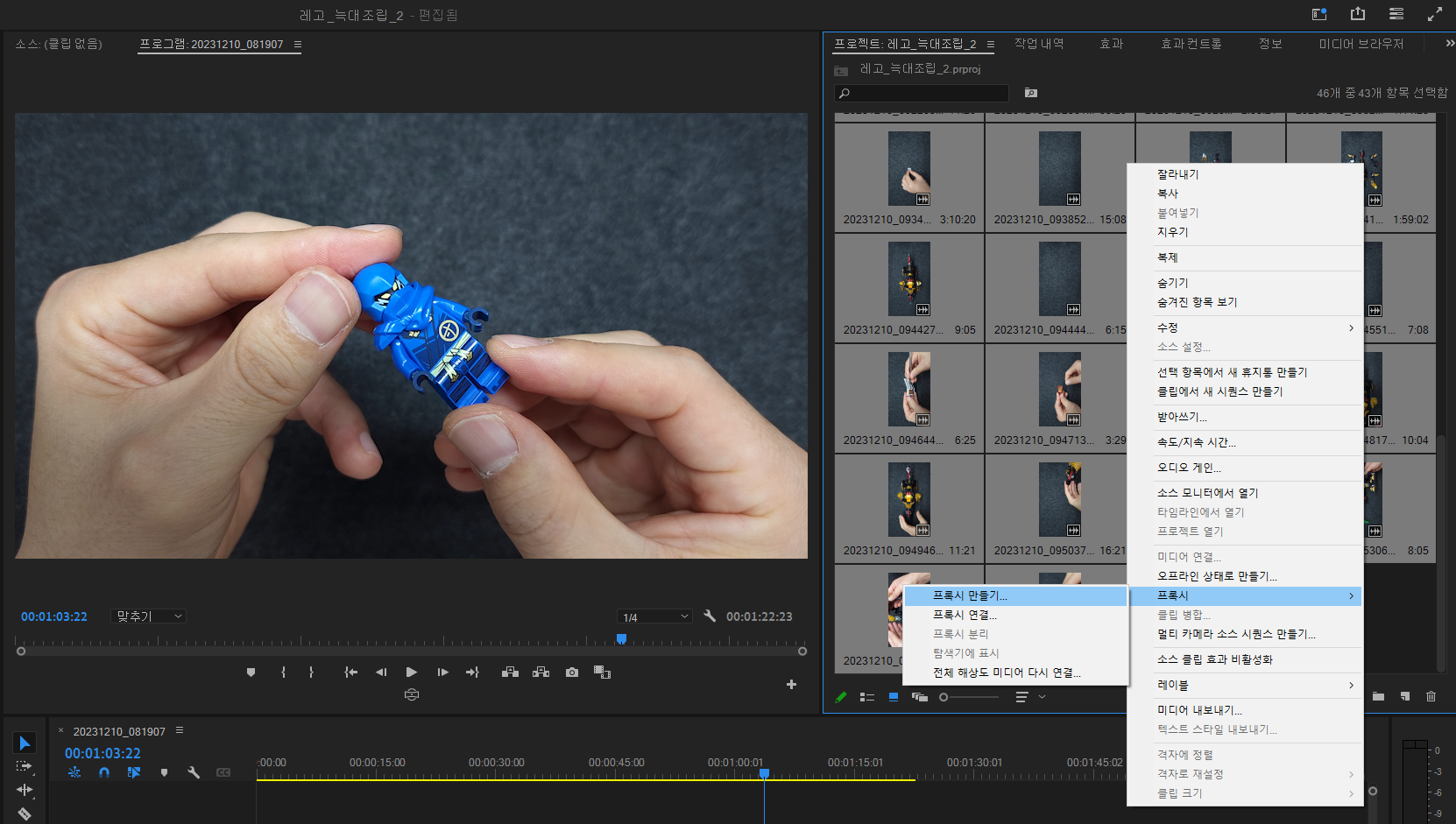Switch project panel to Freeform view
Screen dimensions: 1456x824
[920, 697]
